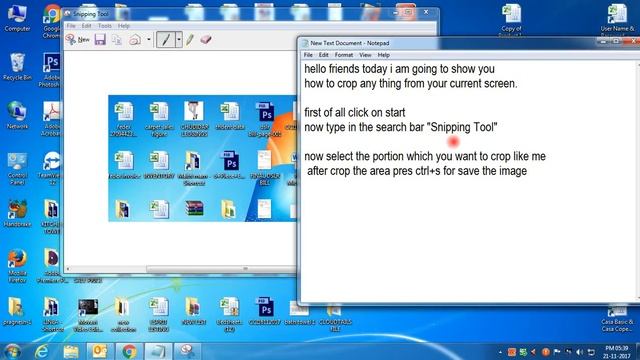The width and height of the screenshot is (640, 360).
Task: Select the pragnesh-1 folder on desktop
Action: coord(17,311)
